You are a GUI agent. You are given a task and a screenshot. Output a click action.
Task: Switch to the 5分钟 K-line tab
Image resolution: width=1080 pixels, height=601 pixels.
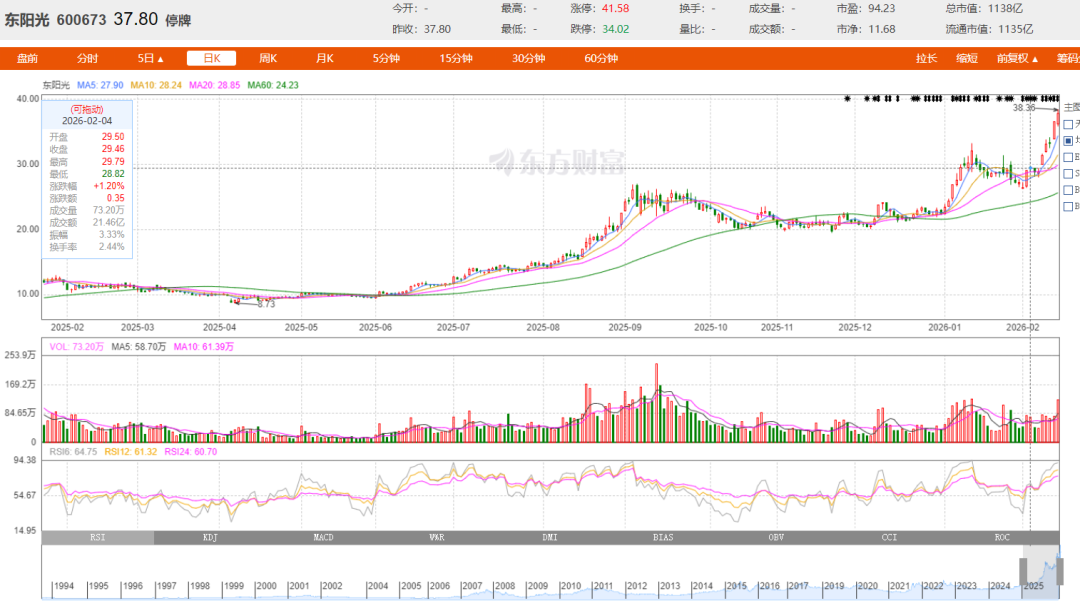click(386, 59)
